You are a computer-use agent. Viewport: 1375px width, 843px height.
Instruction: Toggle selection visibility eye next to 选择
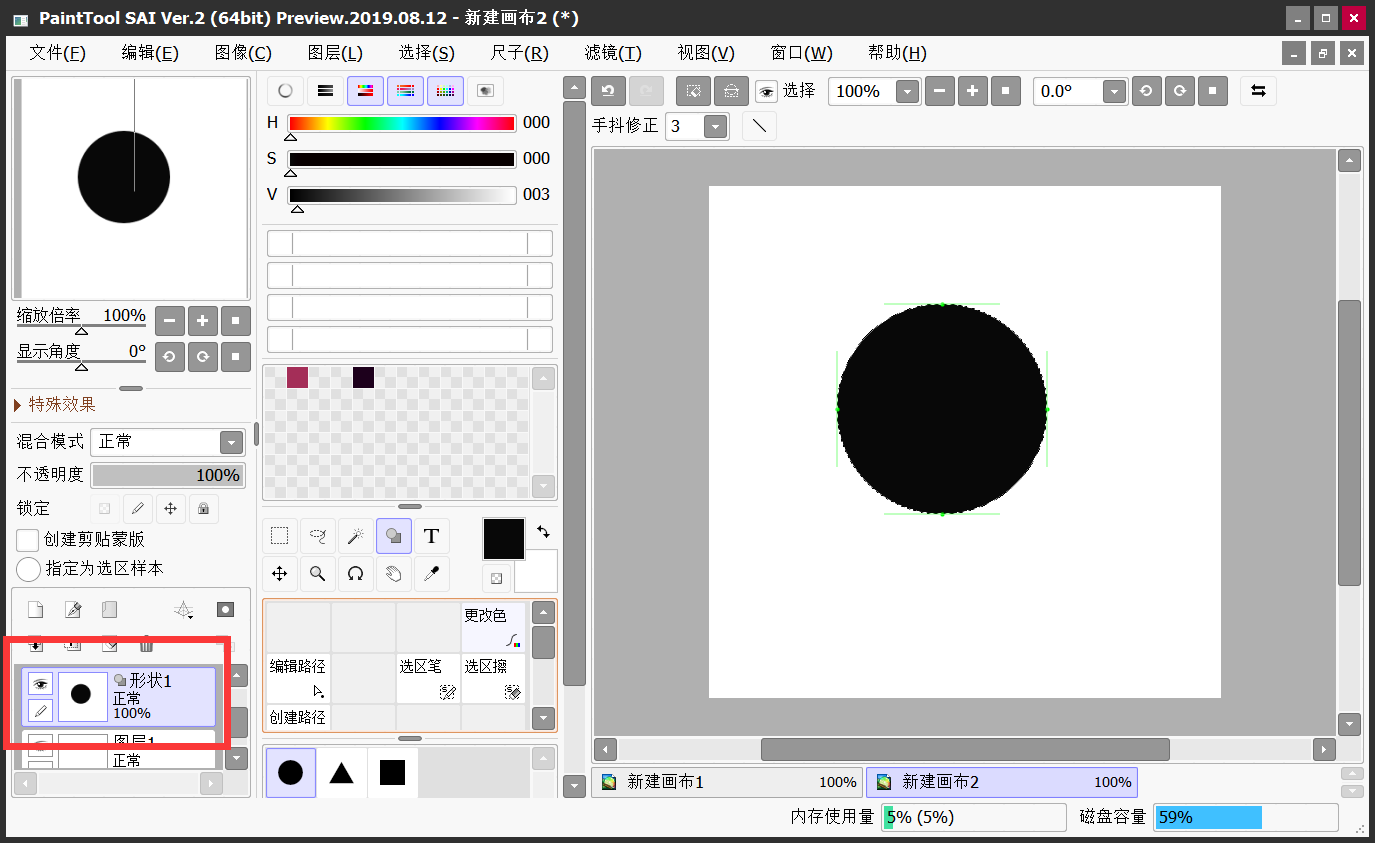(x=766, y=92)
